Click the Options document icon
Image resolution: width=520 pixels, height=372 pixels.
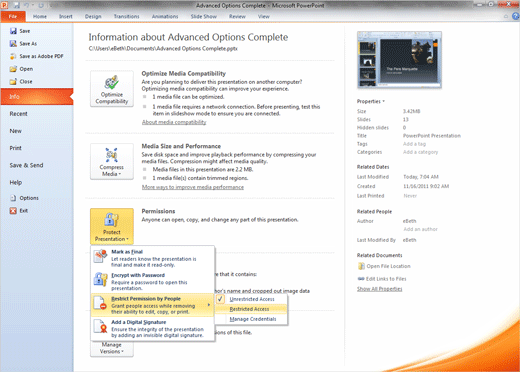click(13, 198)
